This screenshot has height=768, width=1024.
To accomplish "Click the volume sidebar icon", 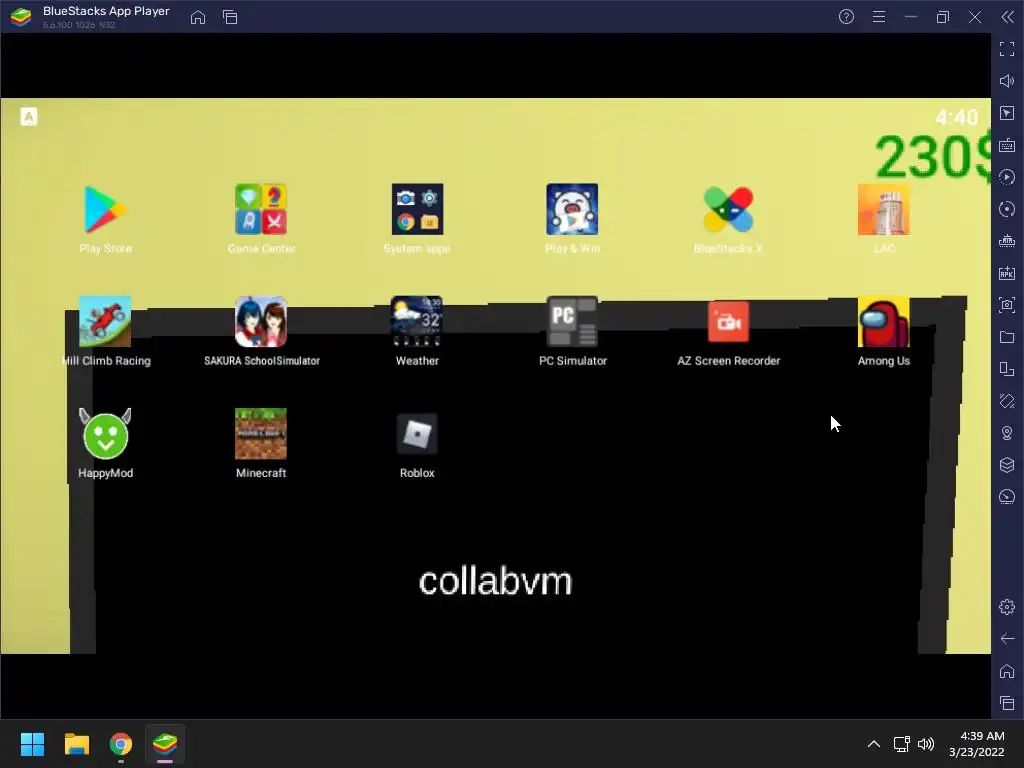I will pyautogui.click(x=1007, y=81).
